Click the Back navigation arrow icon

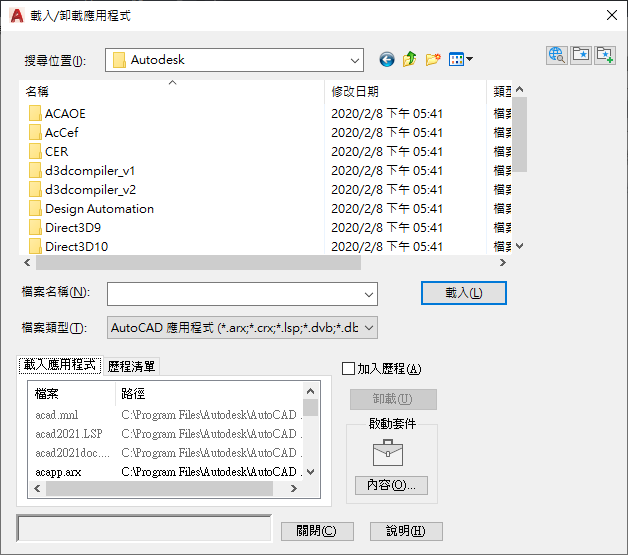point(386,60)
